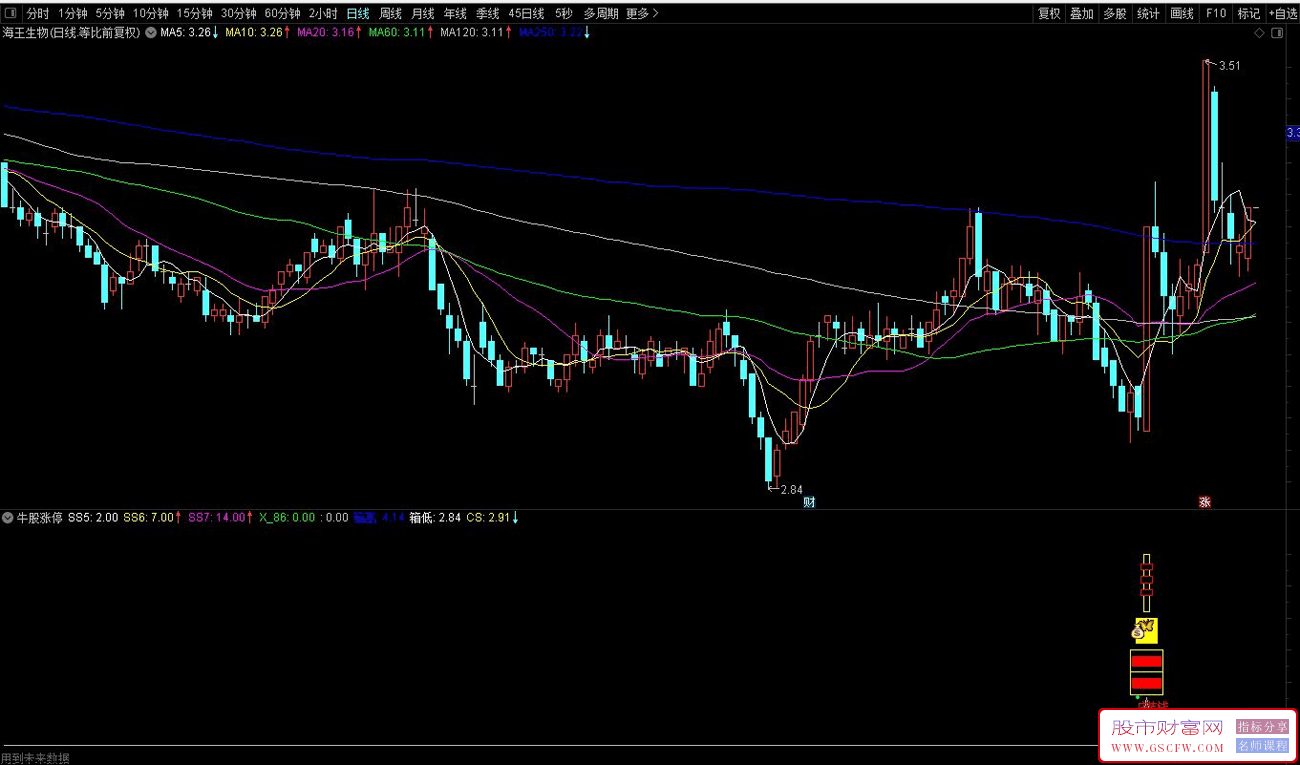Expand the 牛股涨停 indicator dropdown arrow
The image size is (1300, 765).
coord(8,518)
